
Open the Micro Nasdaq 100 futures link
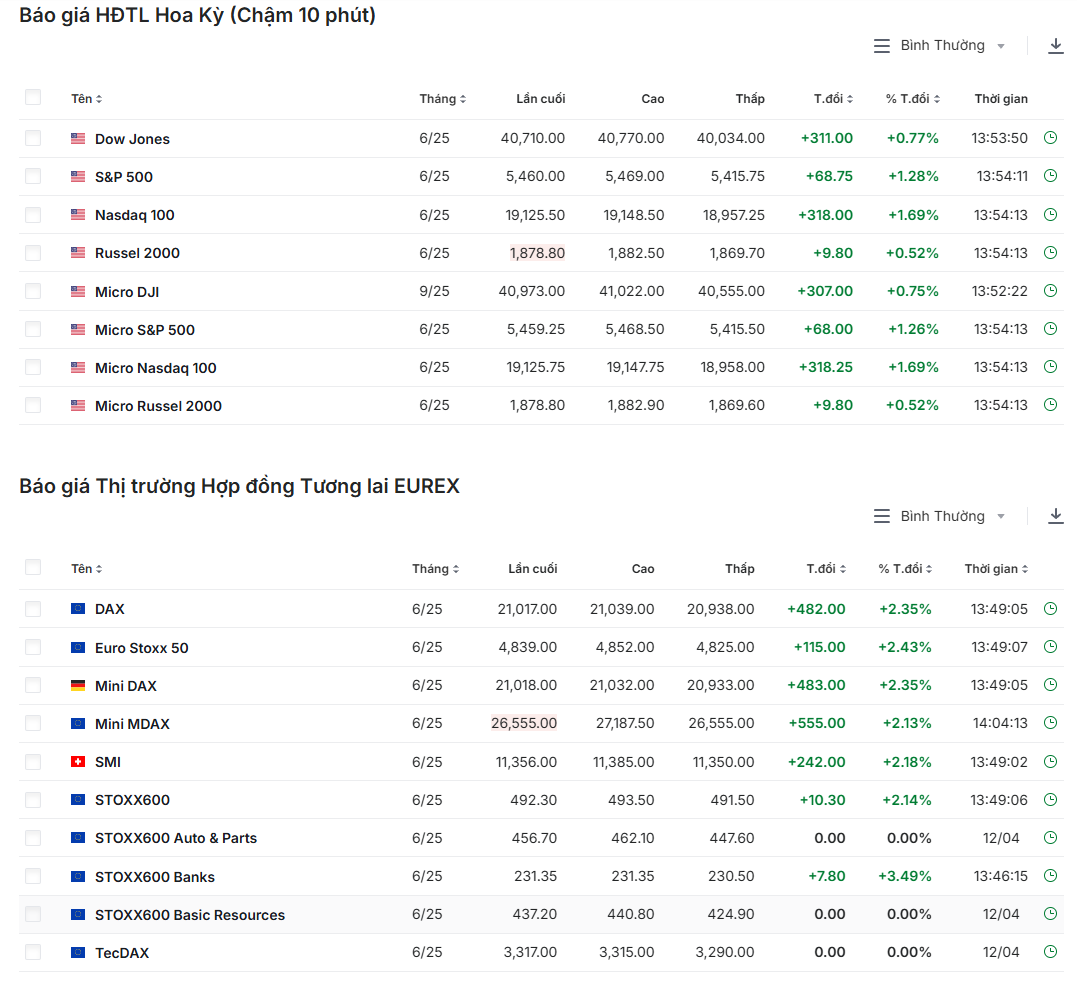pyautogui.click(x=155, y=368)
